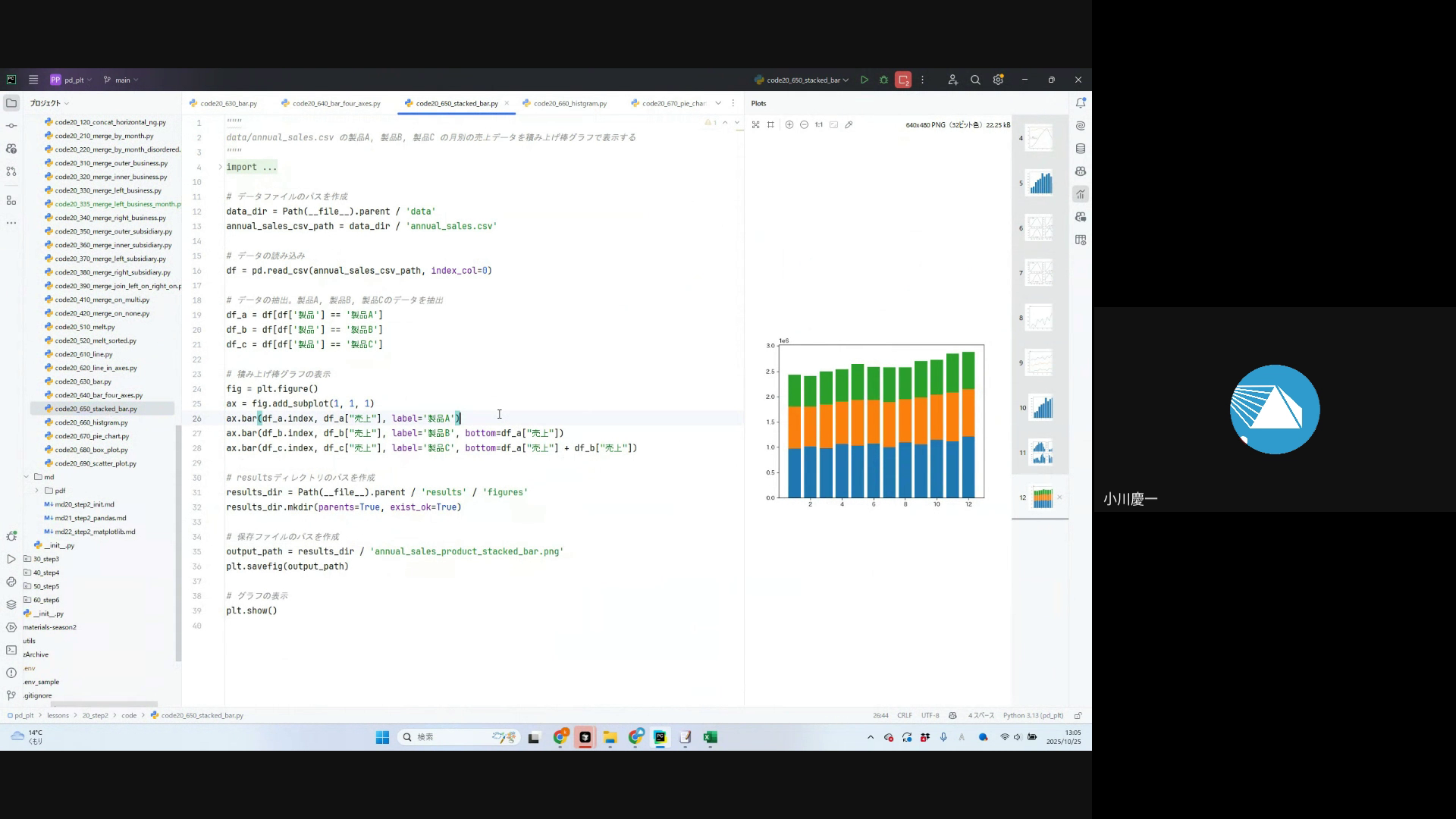Open code20_670_pie_chart.py in the project tree
Screen dimensions: 1456x819
[92, 436]
